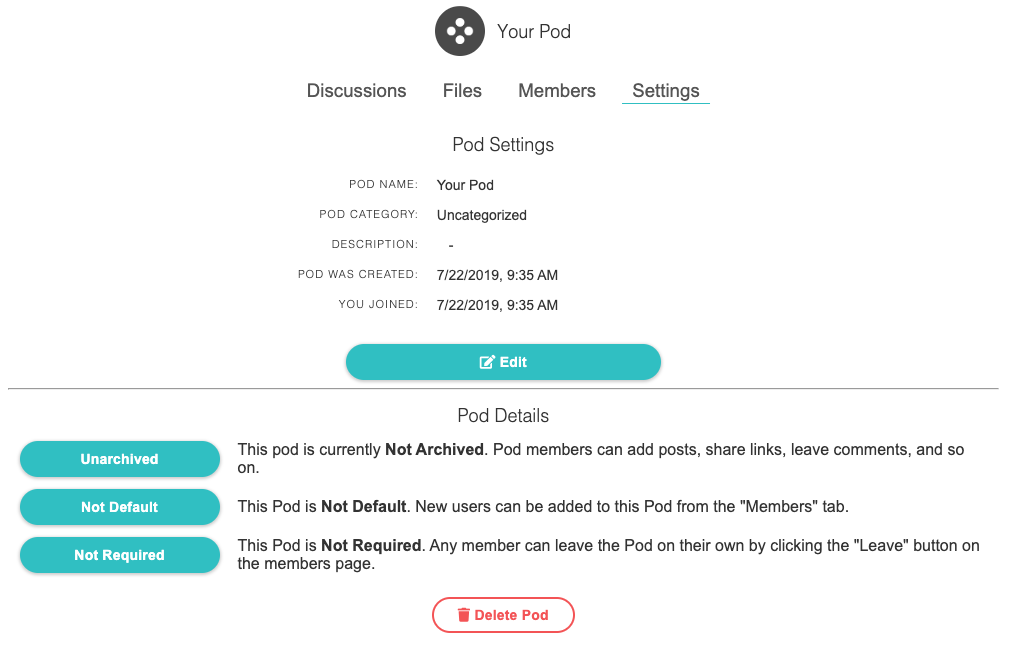
Task: Click the "Your Pod" header title
Action: click(x=534, y=32)
